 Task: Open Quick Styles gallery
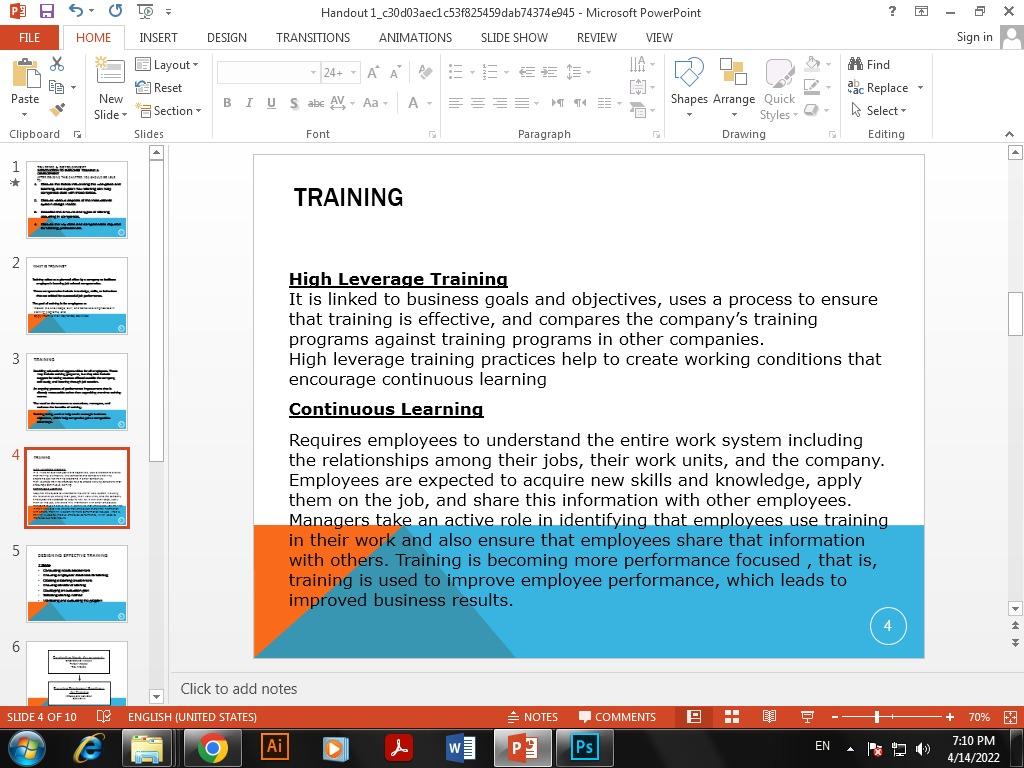pyautogui.click(x=779, y=88)
